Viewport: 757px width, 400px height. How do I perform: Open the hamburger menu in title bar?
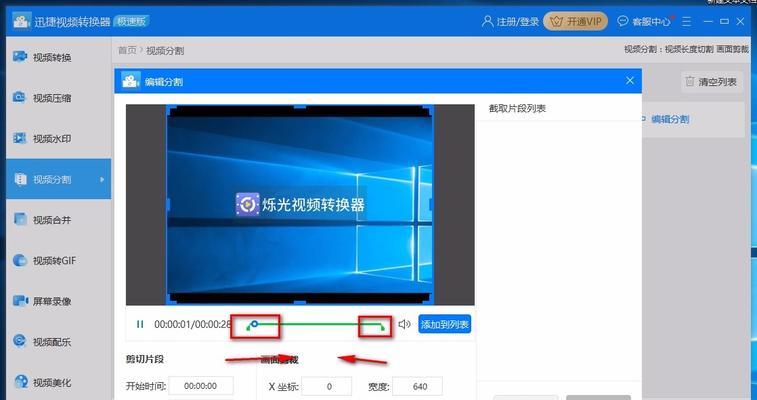pos(687,21)
